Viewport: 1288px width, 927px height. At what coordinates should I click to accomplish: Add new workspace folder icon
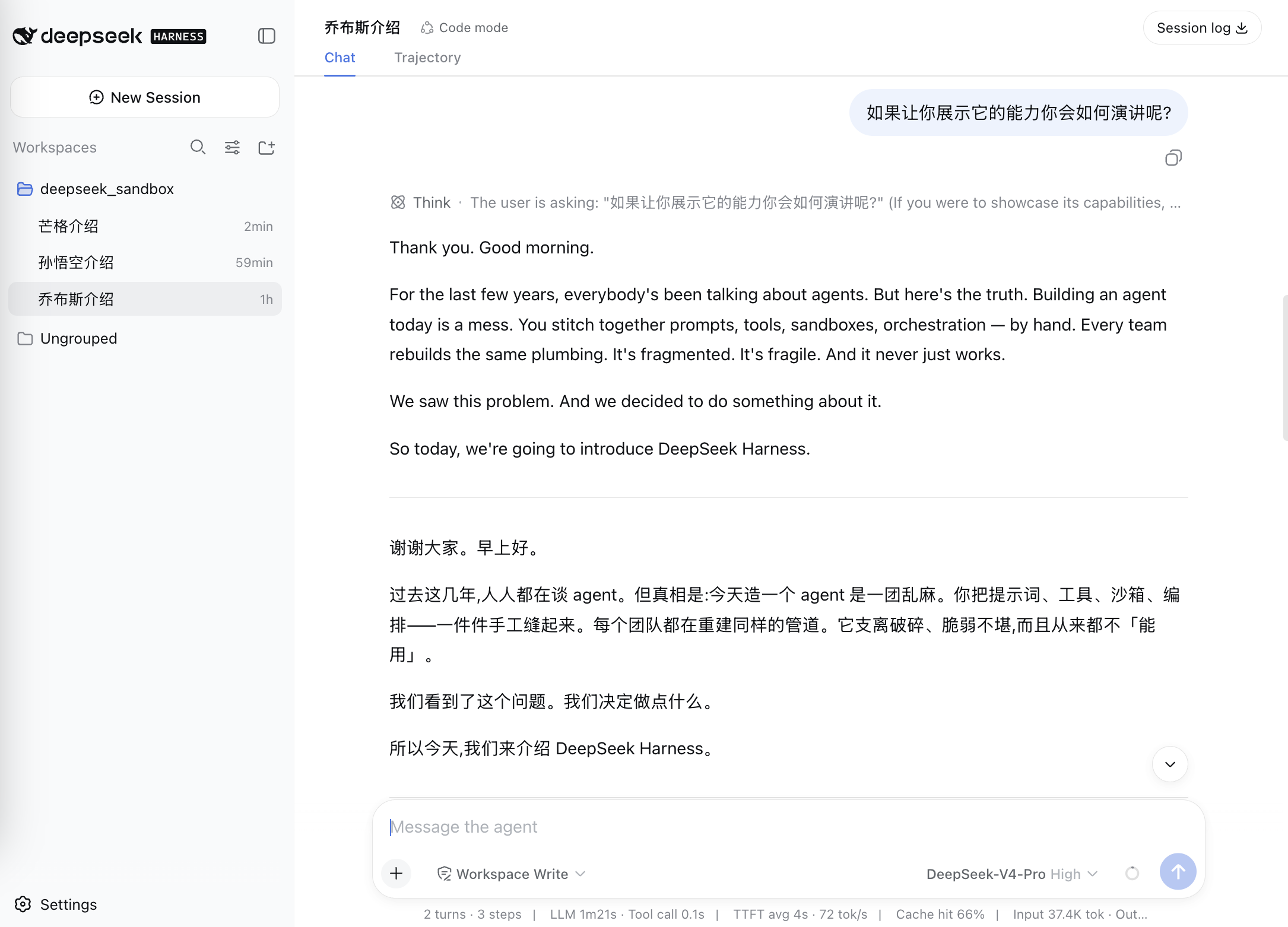267,147
